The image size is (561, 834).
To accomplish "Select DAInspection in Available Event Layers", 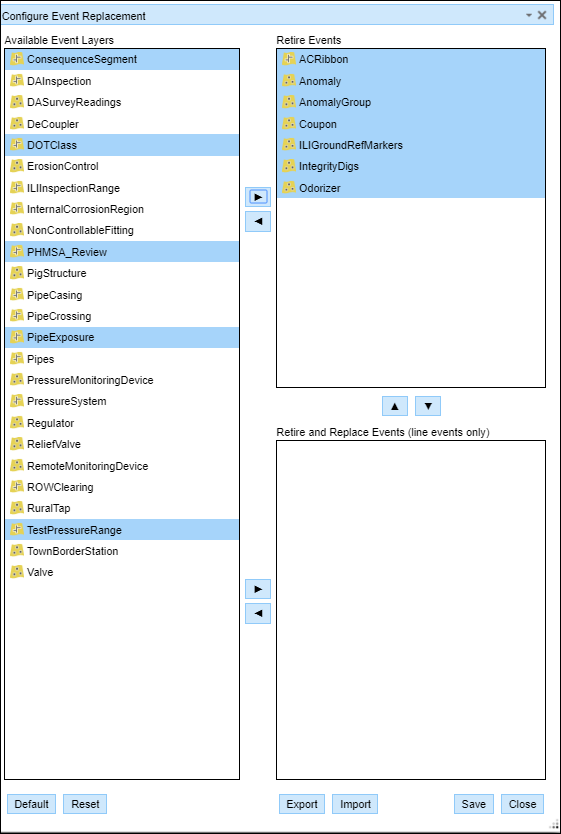I will click(122, 81).
